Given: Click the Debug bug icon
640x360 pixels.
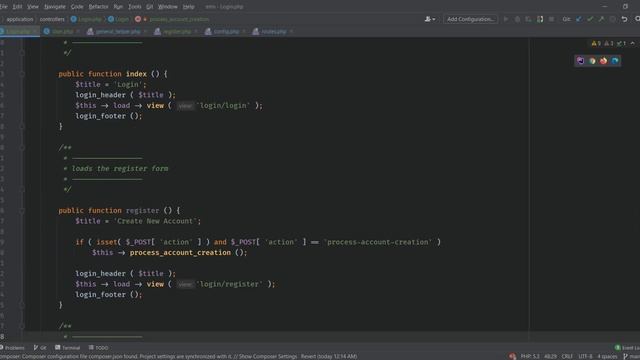Looking at the screenshot, I should [x=517, y=19].
